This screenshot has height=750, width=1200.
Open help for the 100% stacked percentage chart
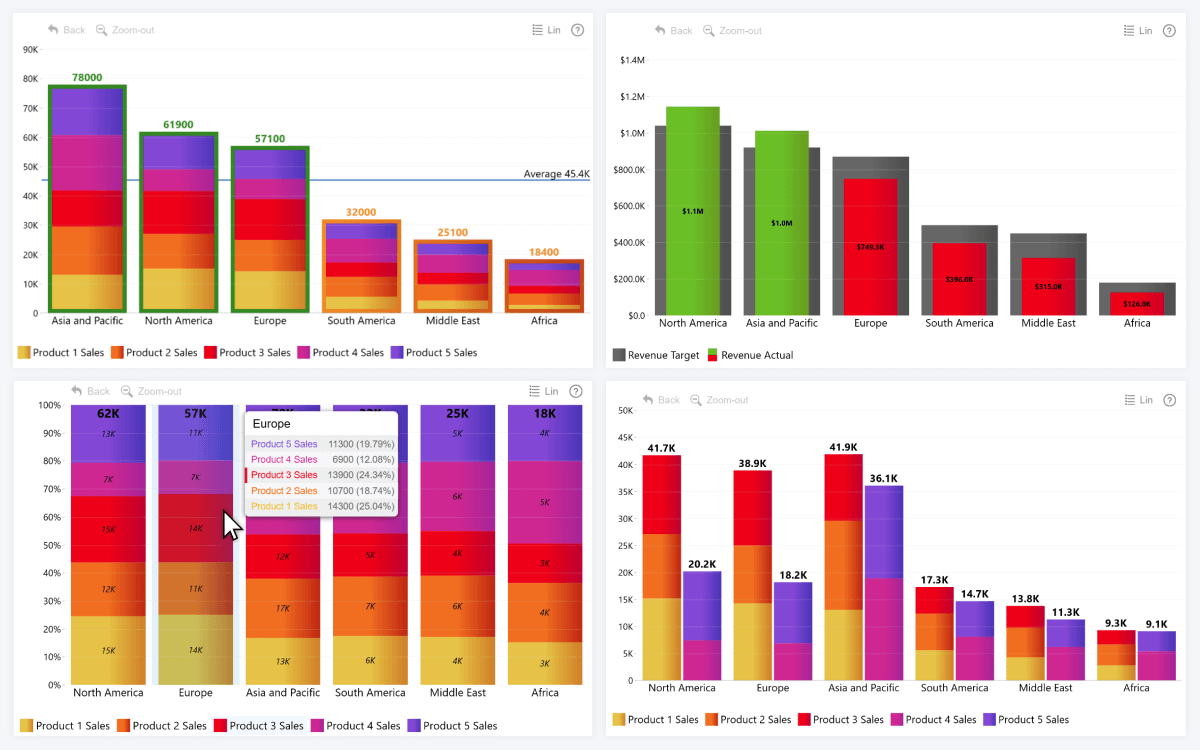pyautogui.click(x=576, y=391)
